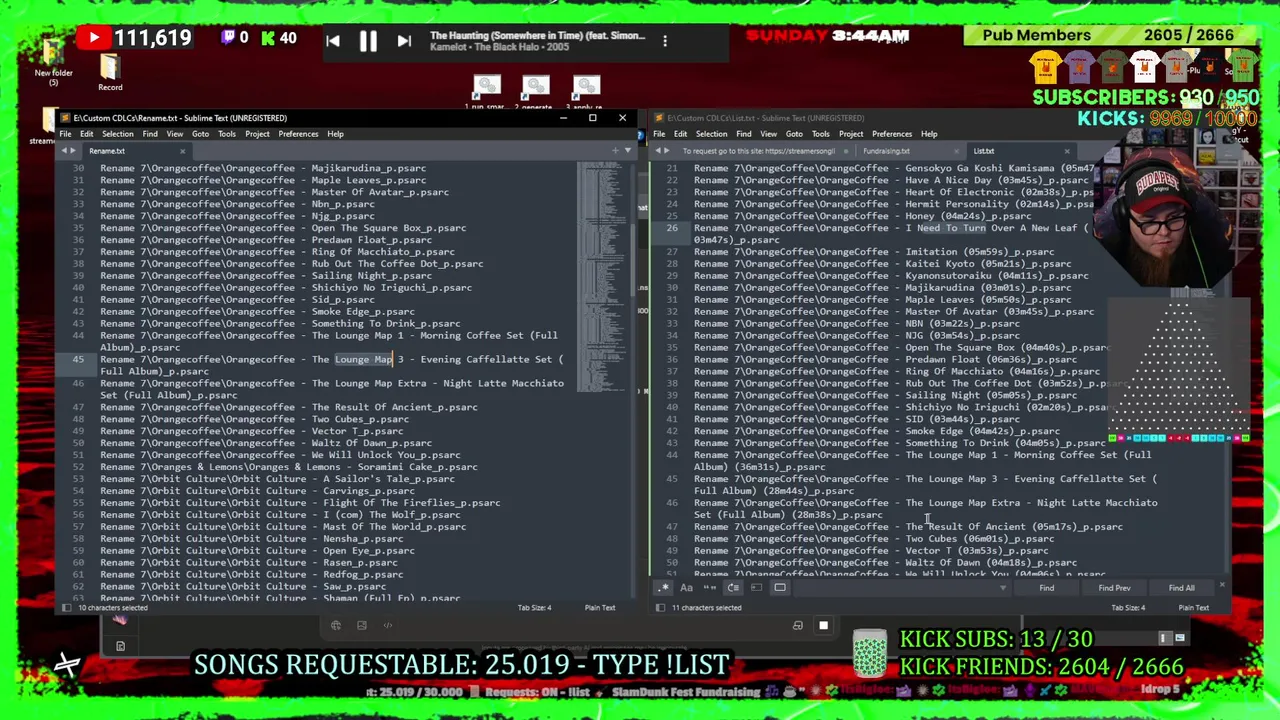The height and width of the screenshot is (720, 1280).
Task: Open Help menu in Rename.txt window
Action: [335, 134]
